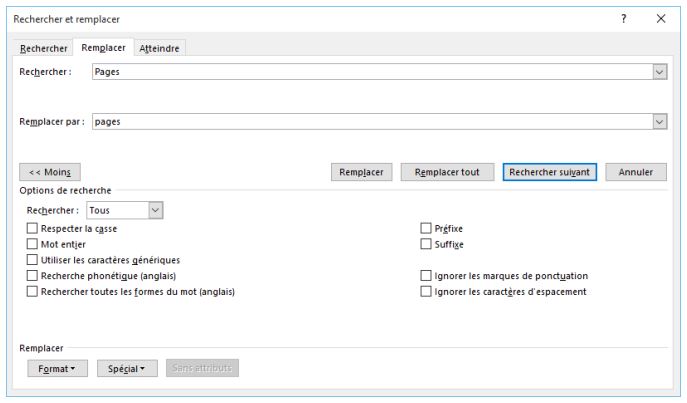Expand the Rechercher field history dropdown
The image size is (687, 403).
click(x=659, y=72)
